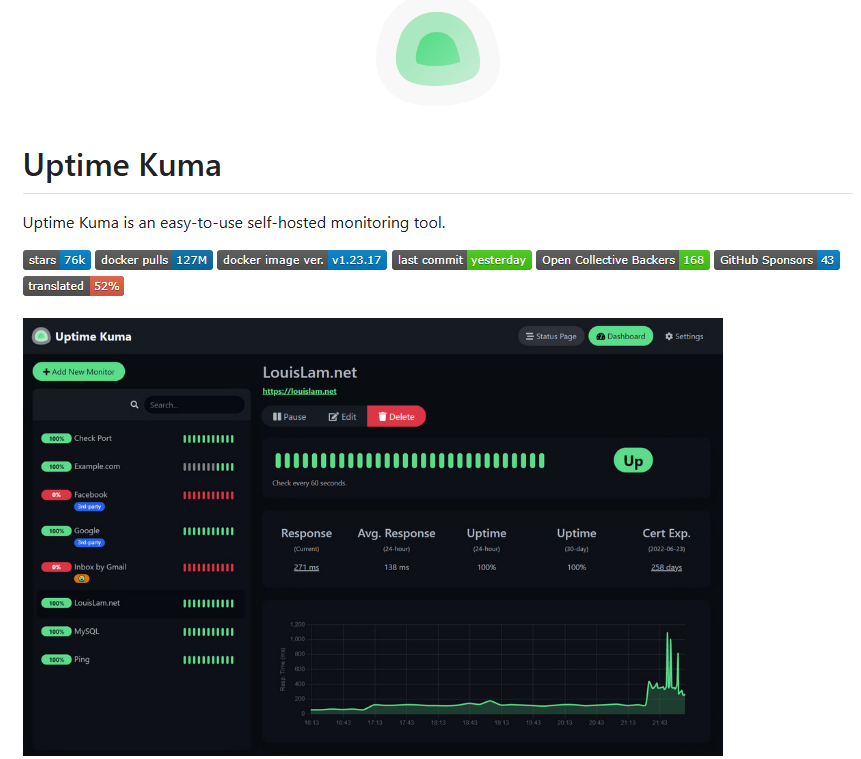Click the Kuma logo icon in dashboard header
This screenshot has height=759, width=861.
coord(41,336)
